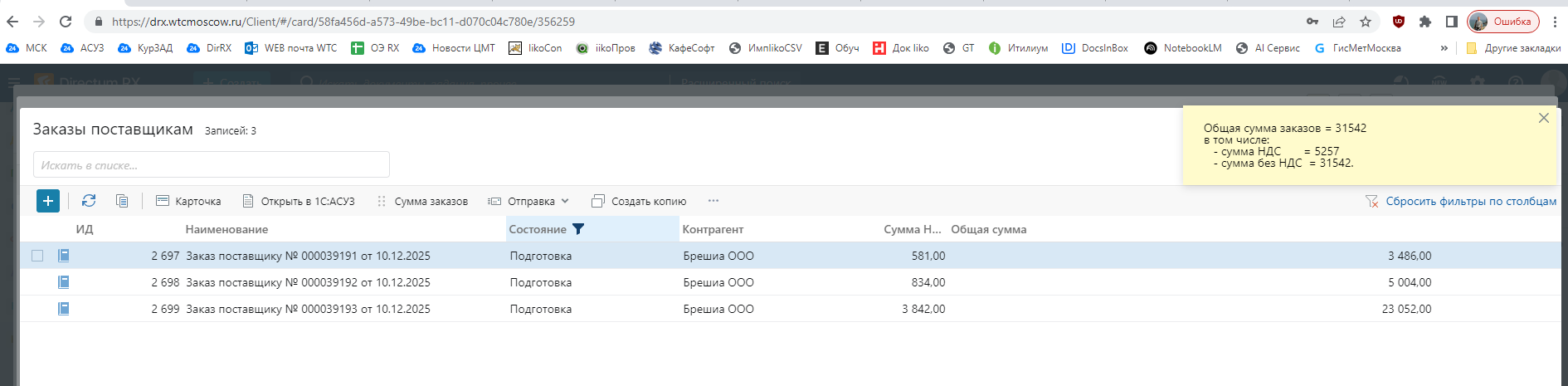Click the filter icon on Состояние column
Screen dimensions: 1568x386
point(578,229)
